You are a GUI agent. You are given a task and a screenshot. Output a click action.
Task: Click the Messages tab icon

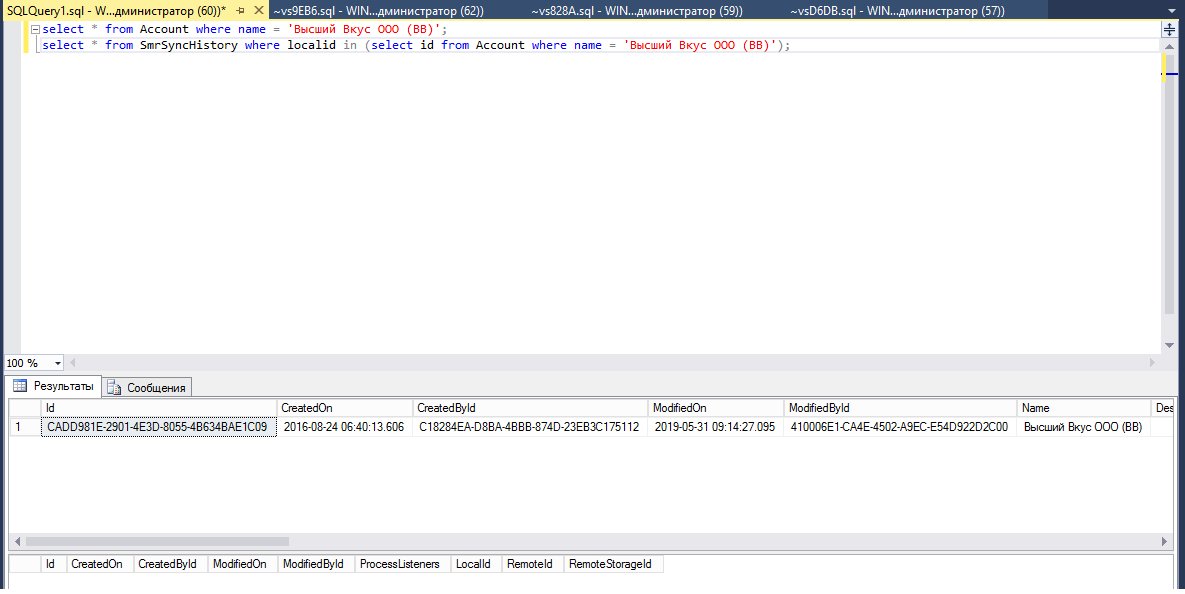coord(113,388)
